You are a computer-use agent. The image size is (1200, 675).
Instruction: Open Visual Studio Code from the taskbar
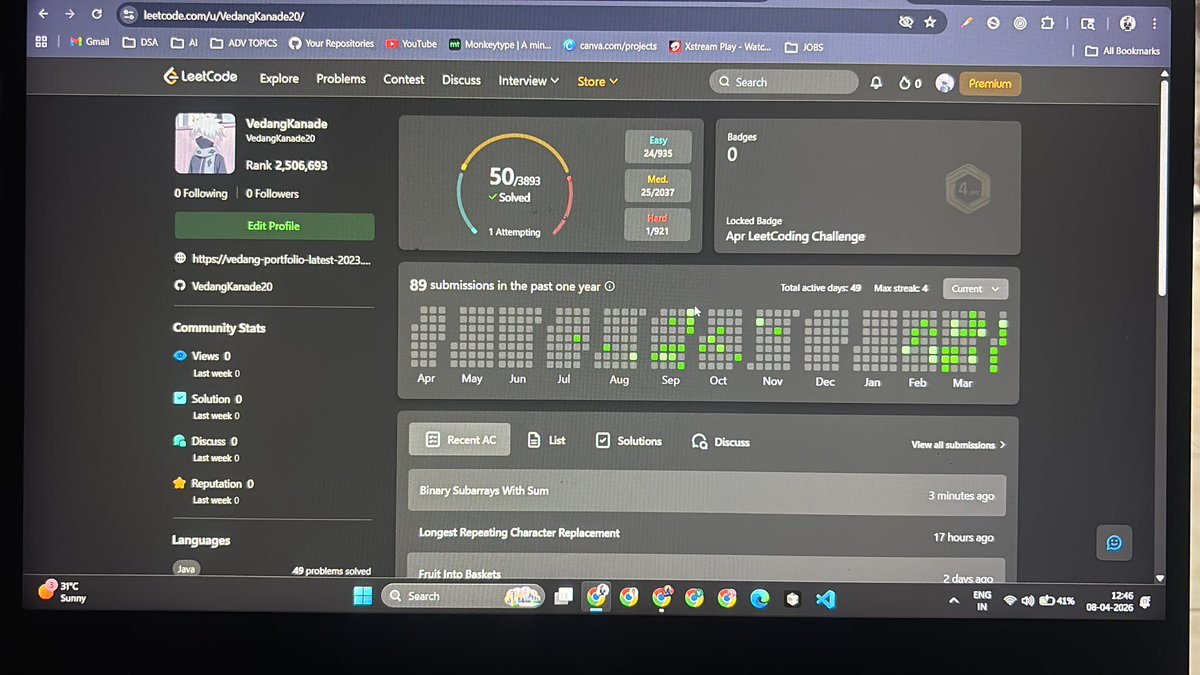(825, 599)
